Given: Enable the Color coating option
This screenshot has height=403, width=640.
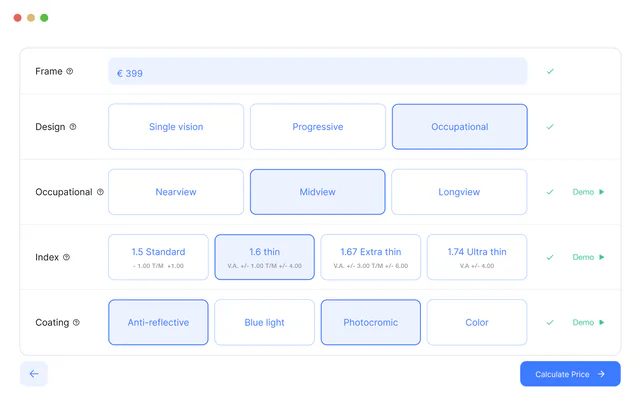Looking at the screenshot, I should [477, 323].
